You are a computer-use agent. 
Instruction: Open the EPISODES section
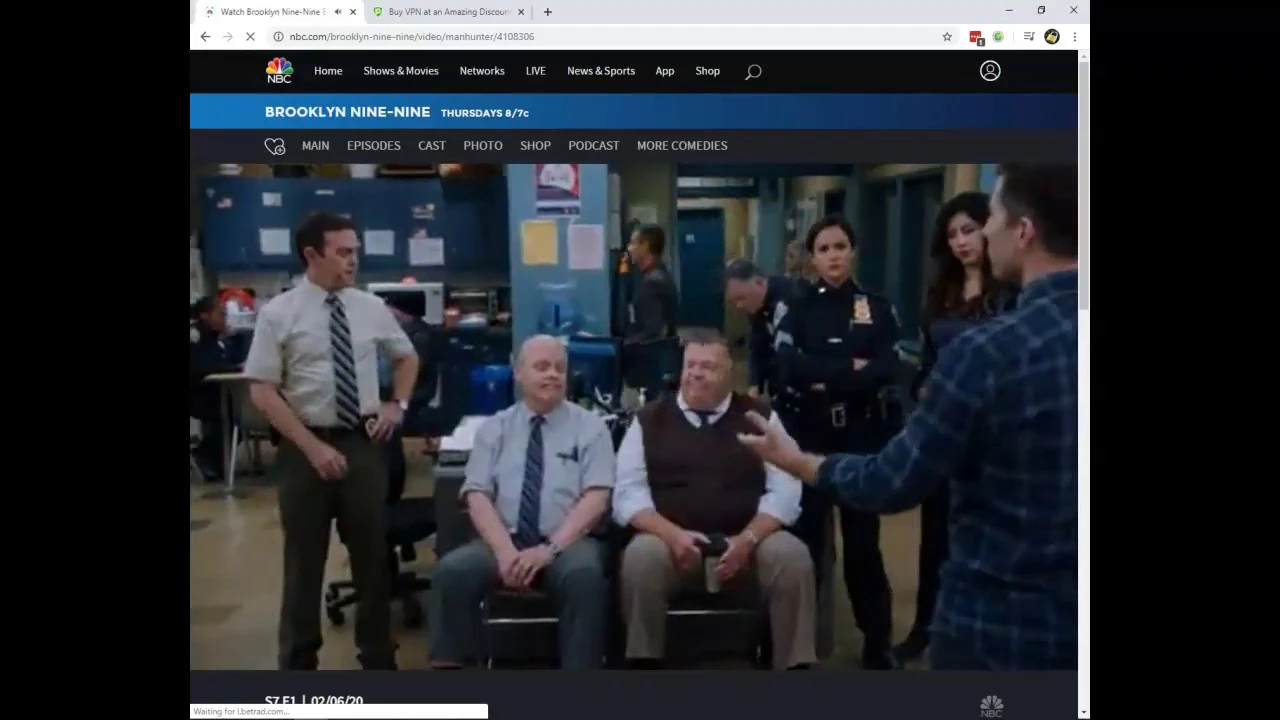point(374,146)
